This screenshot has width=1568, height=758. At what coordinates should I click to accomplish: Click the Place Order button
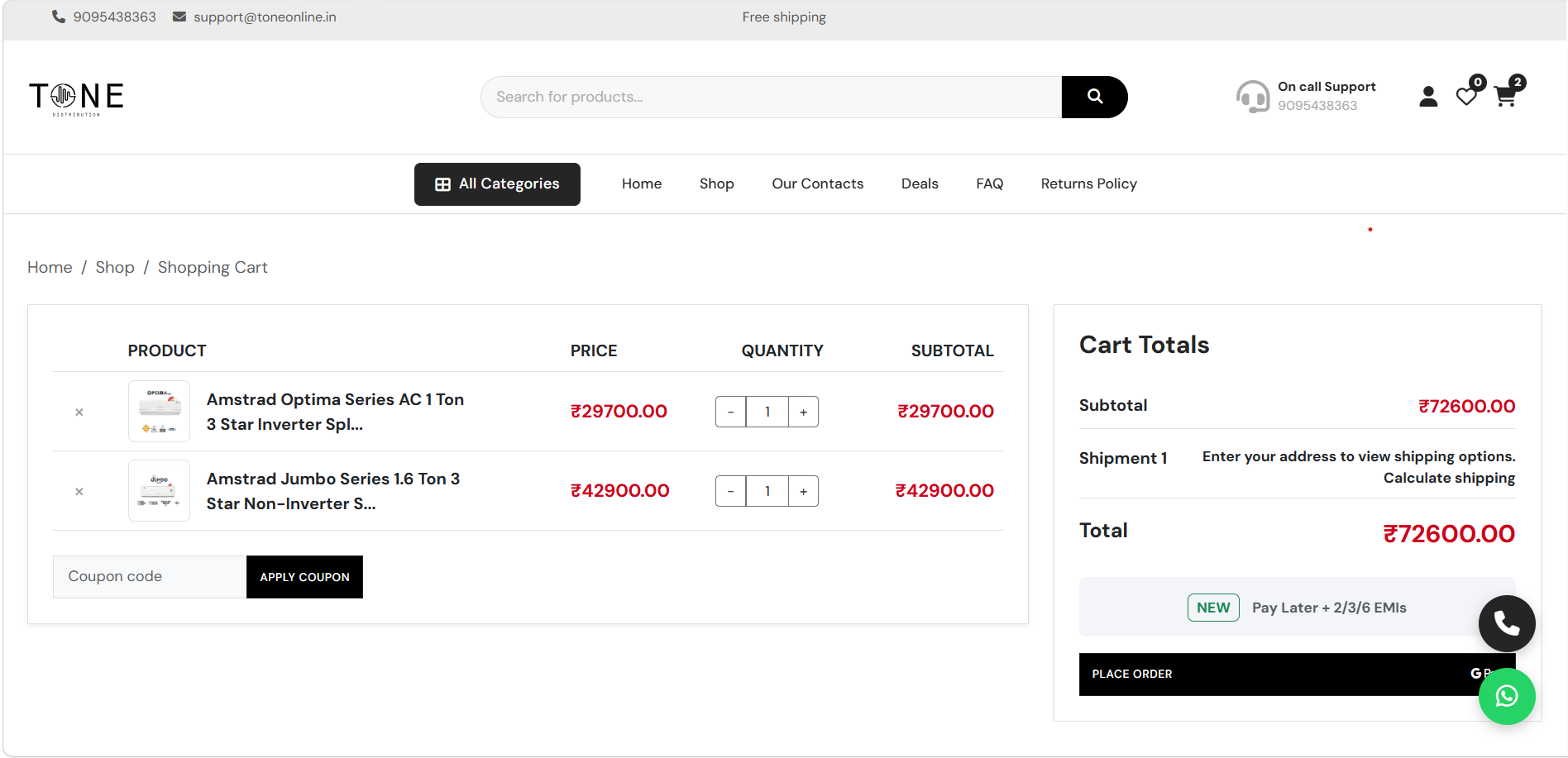click(x=1297, y=674)
